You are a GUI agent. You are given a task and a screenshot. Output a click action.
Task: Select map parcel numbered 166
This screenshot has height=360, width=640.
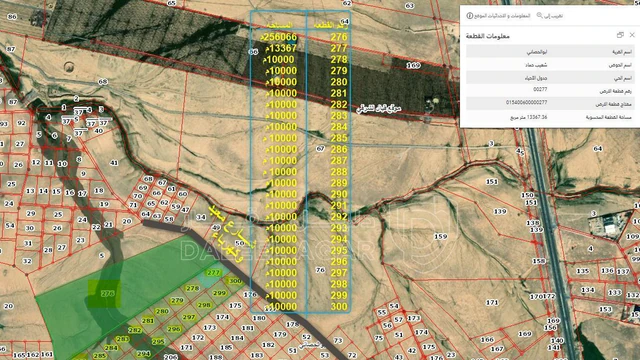tap(487, 339)
